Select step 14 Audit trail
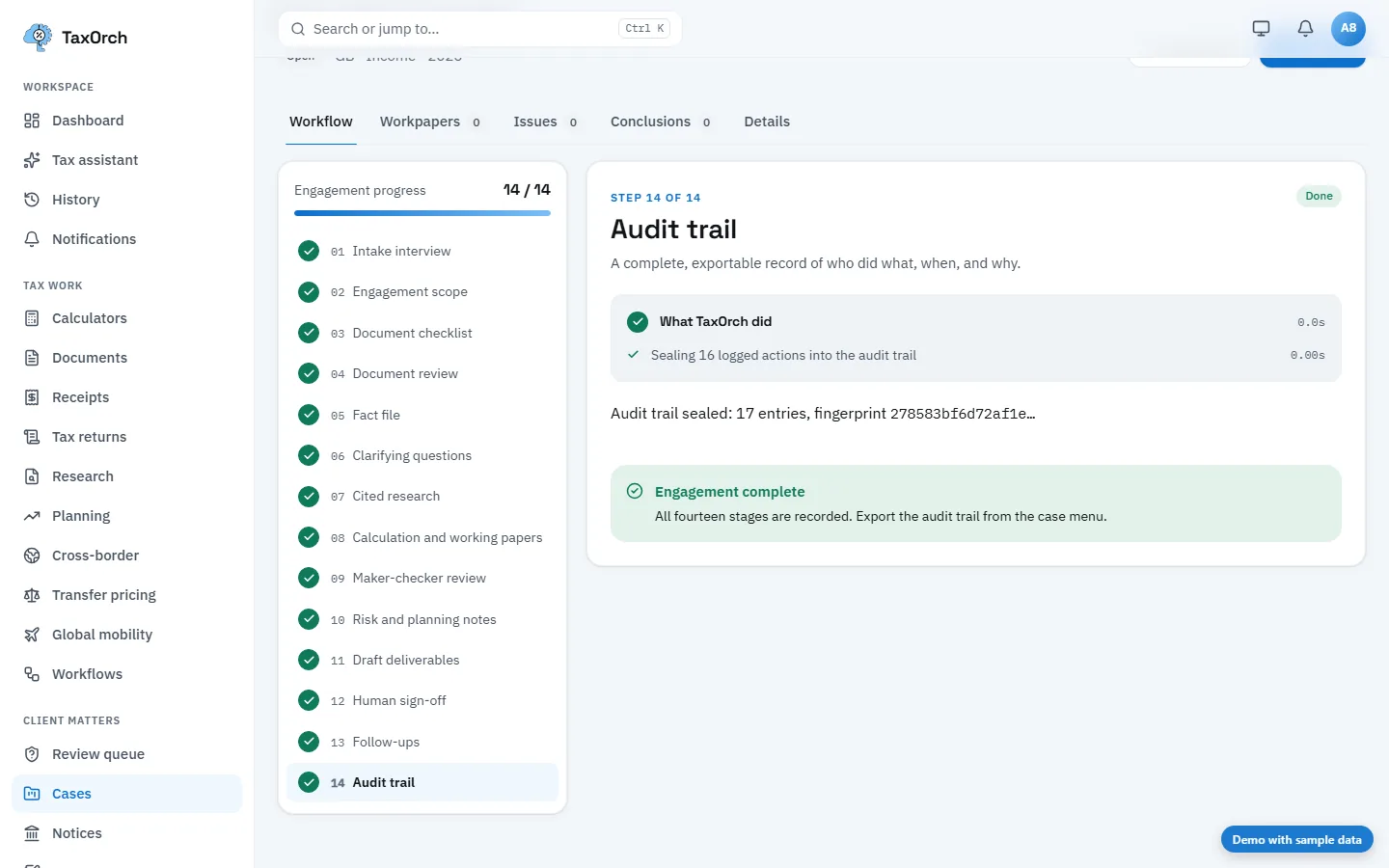The width and height of the screenshot is (1389, 868). (422, 782)
